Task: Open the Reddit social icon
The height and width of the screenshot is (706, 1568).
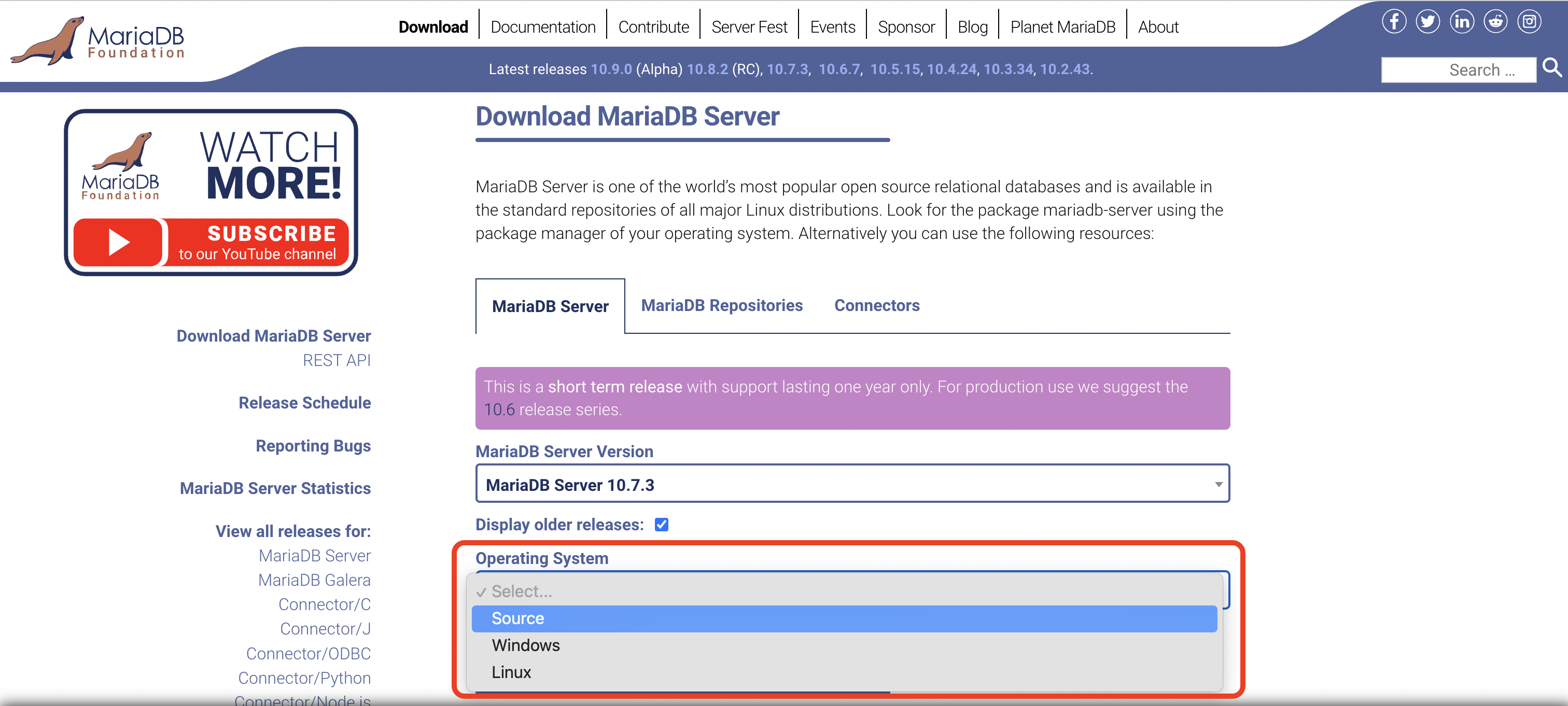Action: pyautogui.click(x=1495, y=21)
